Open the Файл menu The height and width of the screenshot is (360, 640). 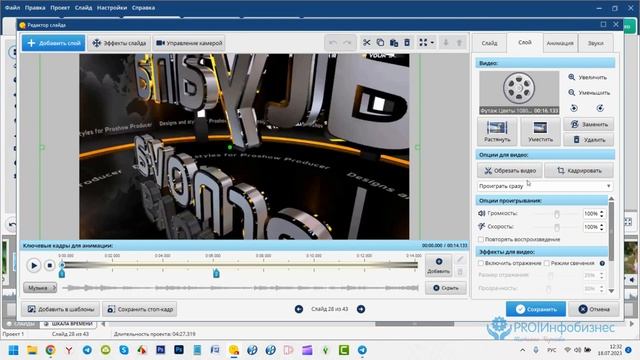click(x=12, y=8)
